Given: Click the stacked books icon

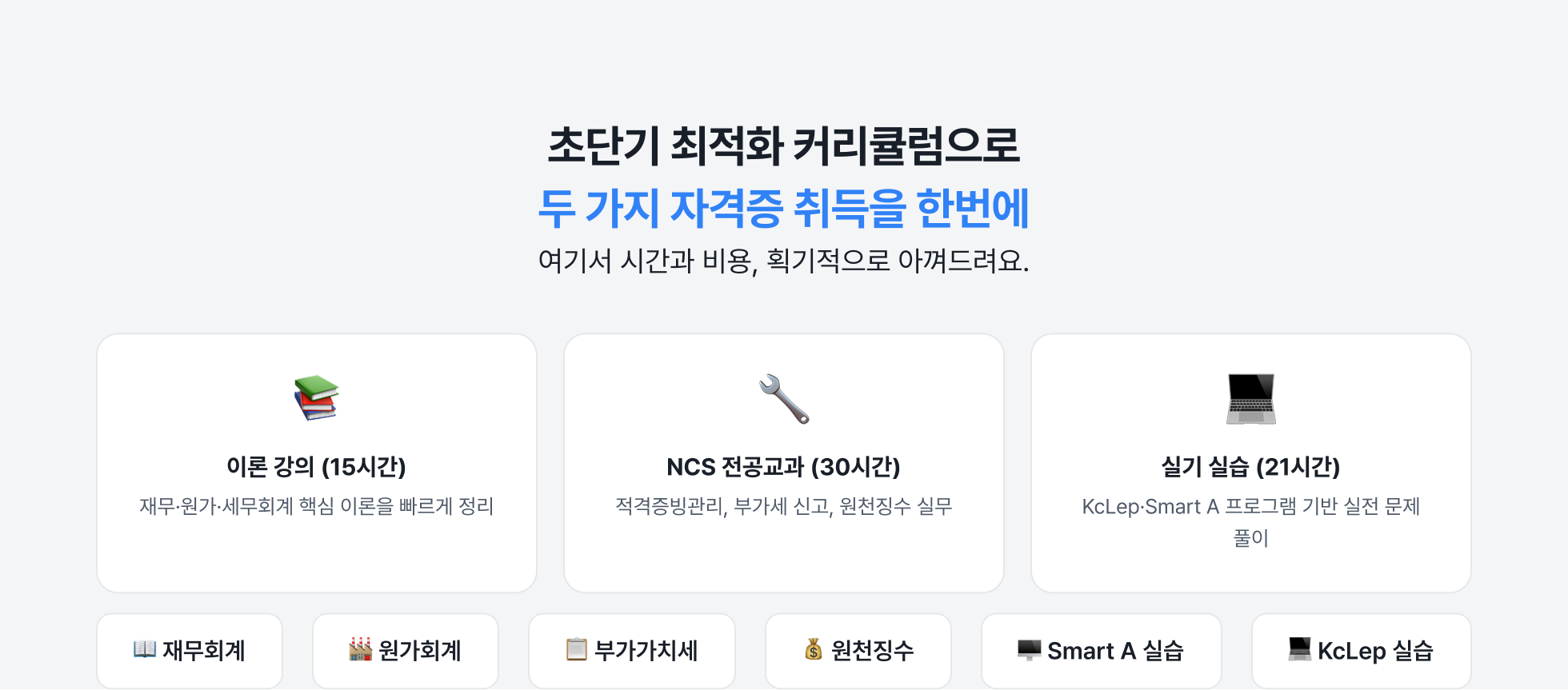Looking at the screenshot, I should point(317,397).
